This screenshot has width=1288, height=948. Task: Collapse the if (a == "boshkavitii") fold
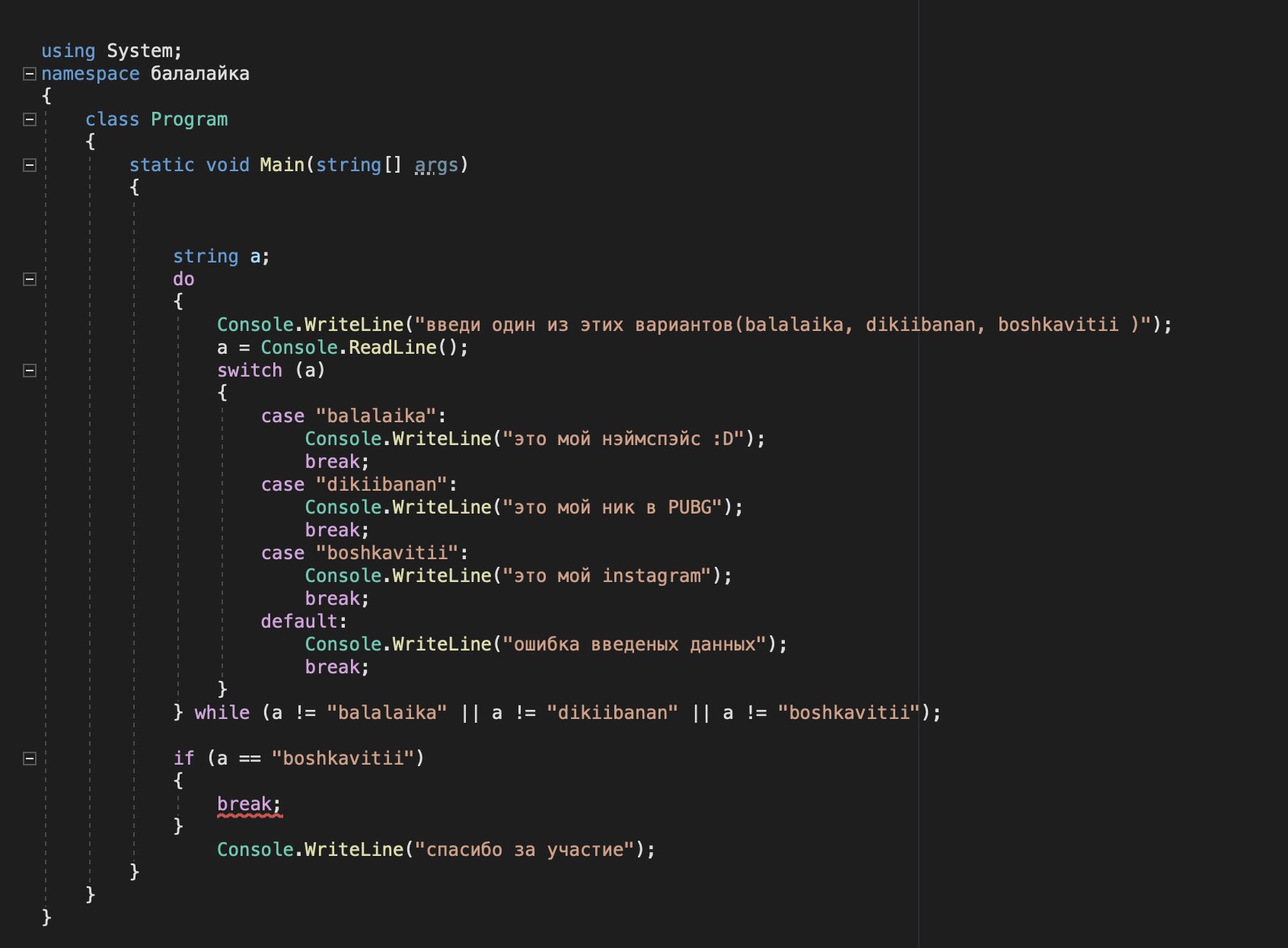(30, 759)
